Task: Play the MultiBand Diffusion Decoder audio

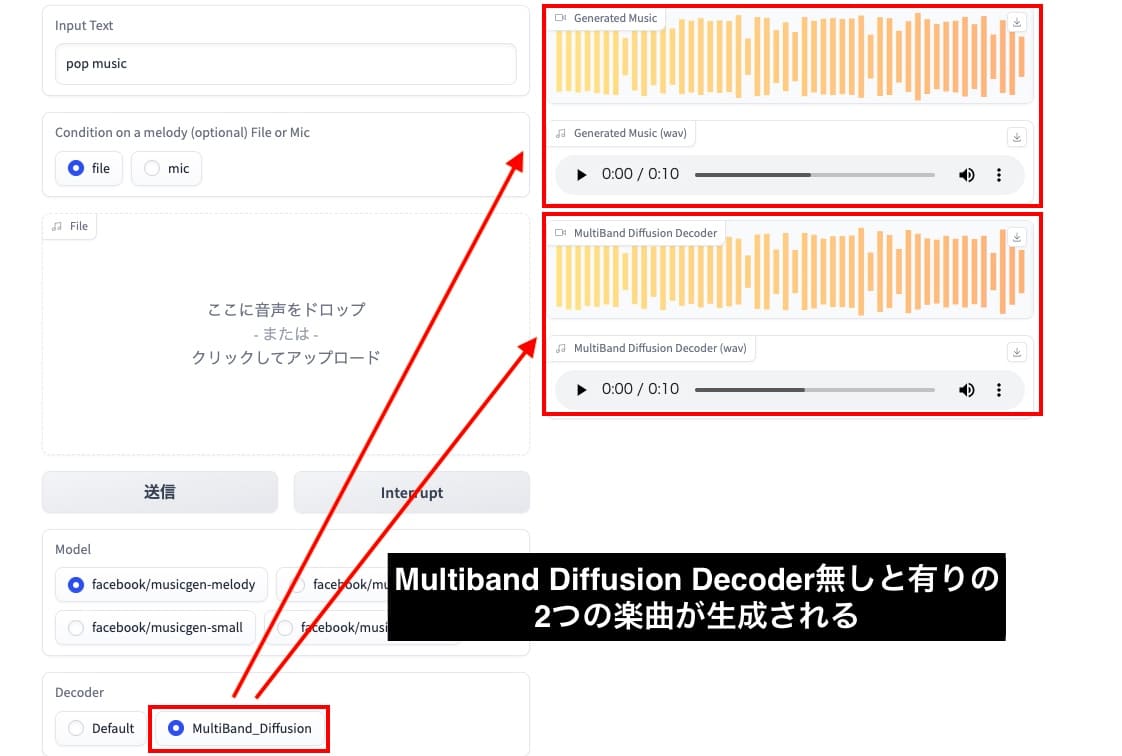Action: tap(581, 389)
